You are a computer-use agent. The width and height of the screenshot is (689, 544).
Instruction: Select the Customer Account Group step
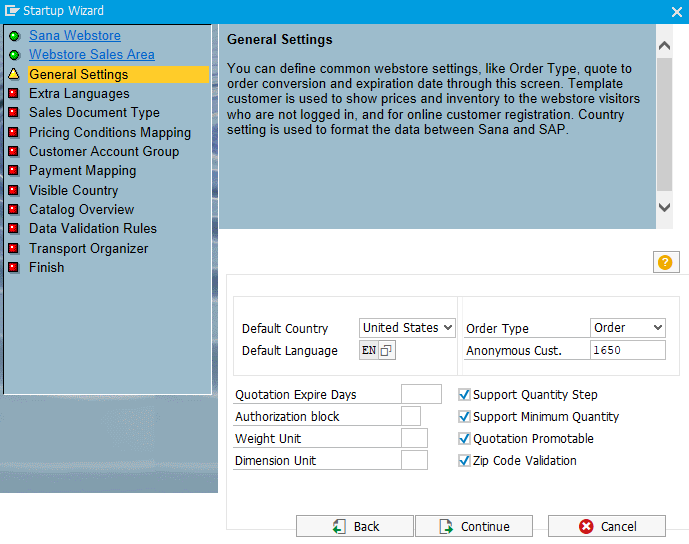(x=104, y=152)
